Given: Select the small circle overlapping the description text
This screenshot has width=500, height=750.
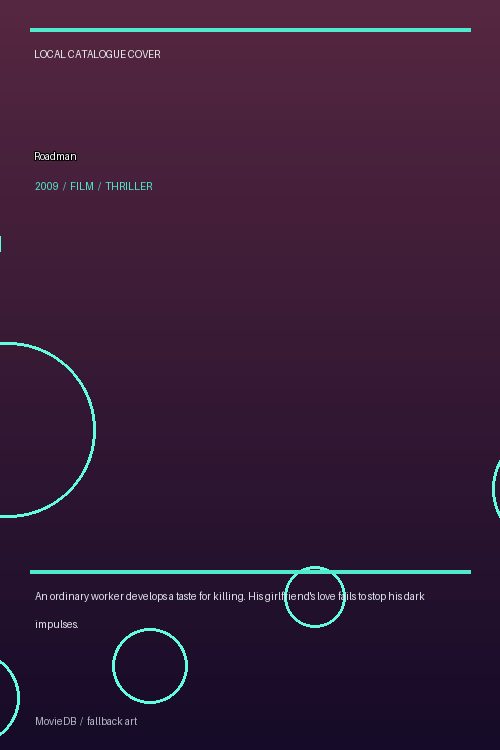Looking at the screenshot, I should (315, 597).
